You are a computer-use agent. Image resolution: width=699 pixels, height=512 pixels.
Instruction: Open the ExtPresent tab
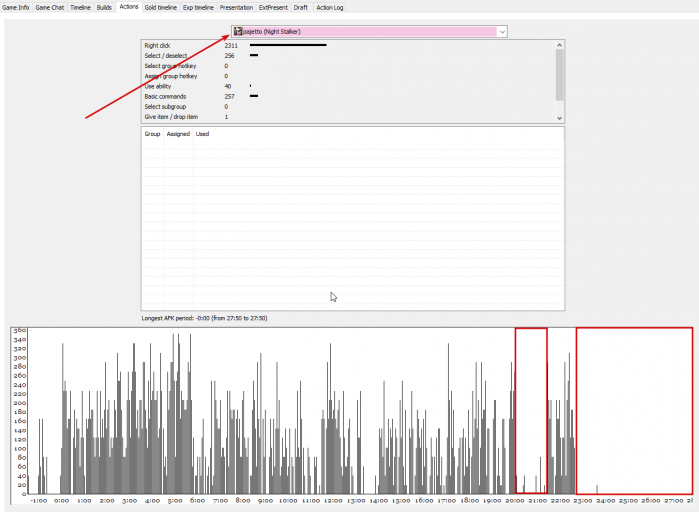[x=273, y=8]
